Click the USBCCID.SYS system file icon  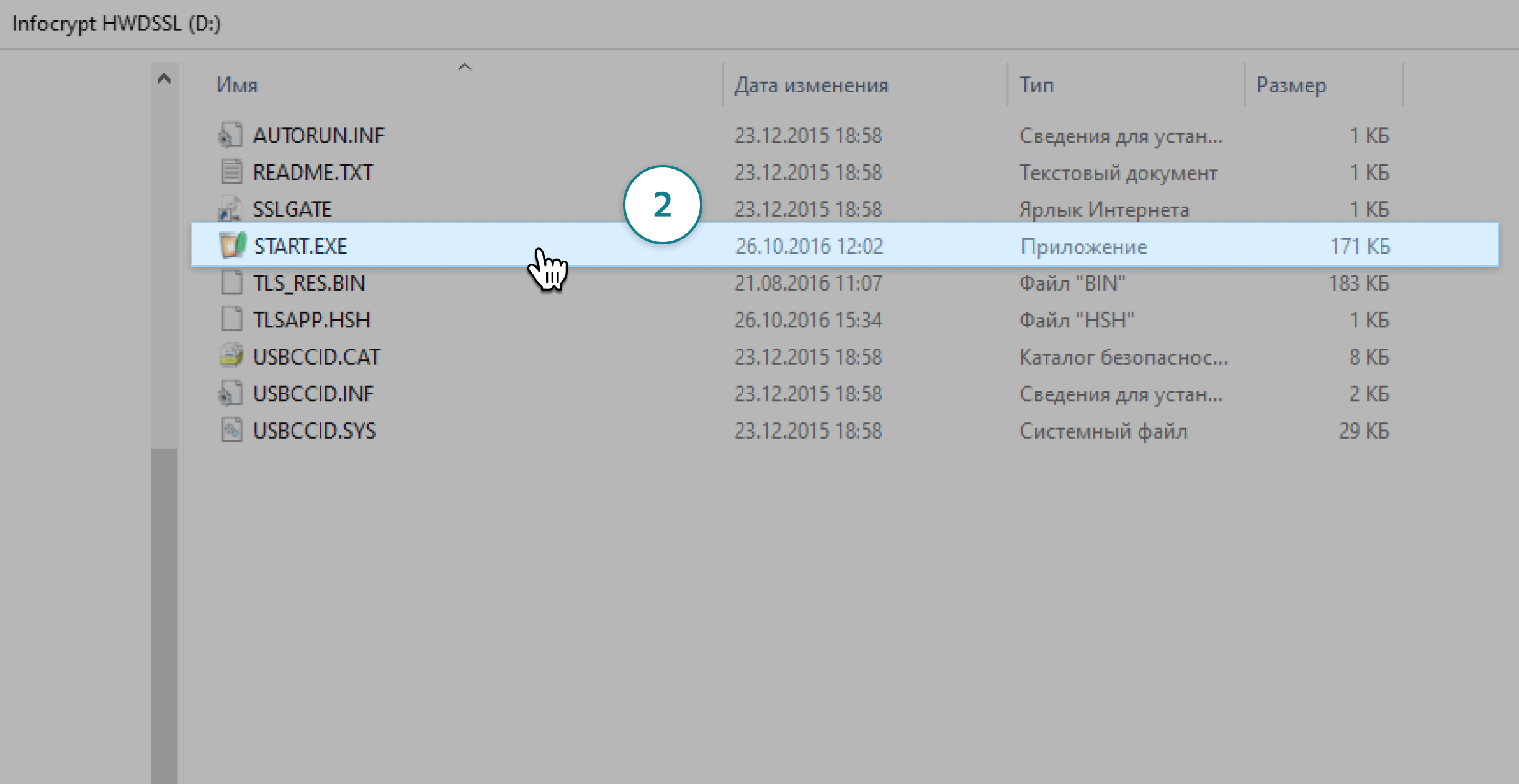point(231,430)
